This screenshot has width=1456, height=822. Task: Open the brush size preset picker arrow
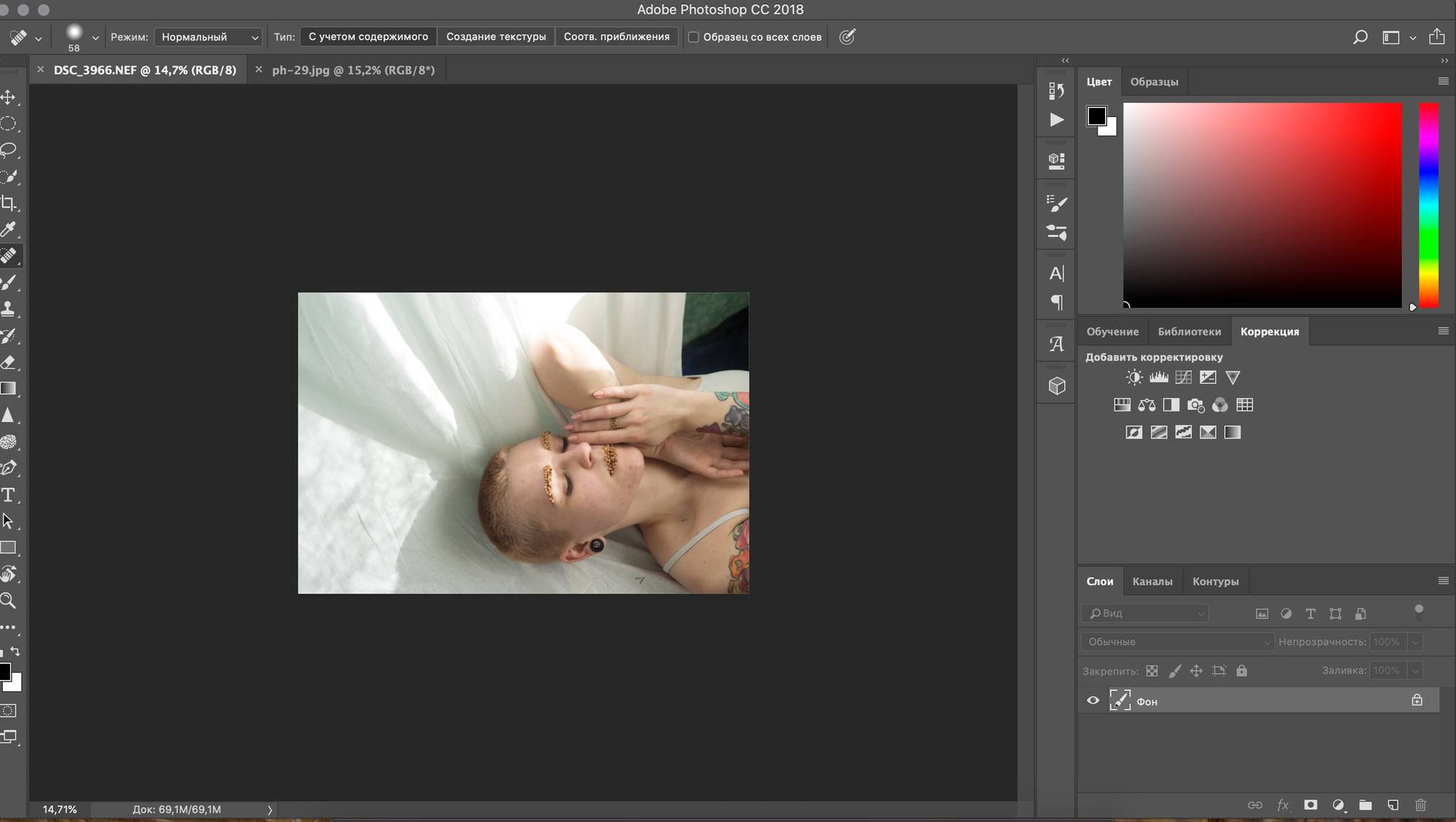coord(95,38)
